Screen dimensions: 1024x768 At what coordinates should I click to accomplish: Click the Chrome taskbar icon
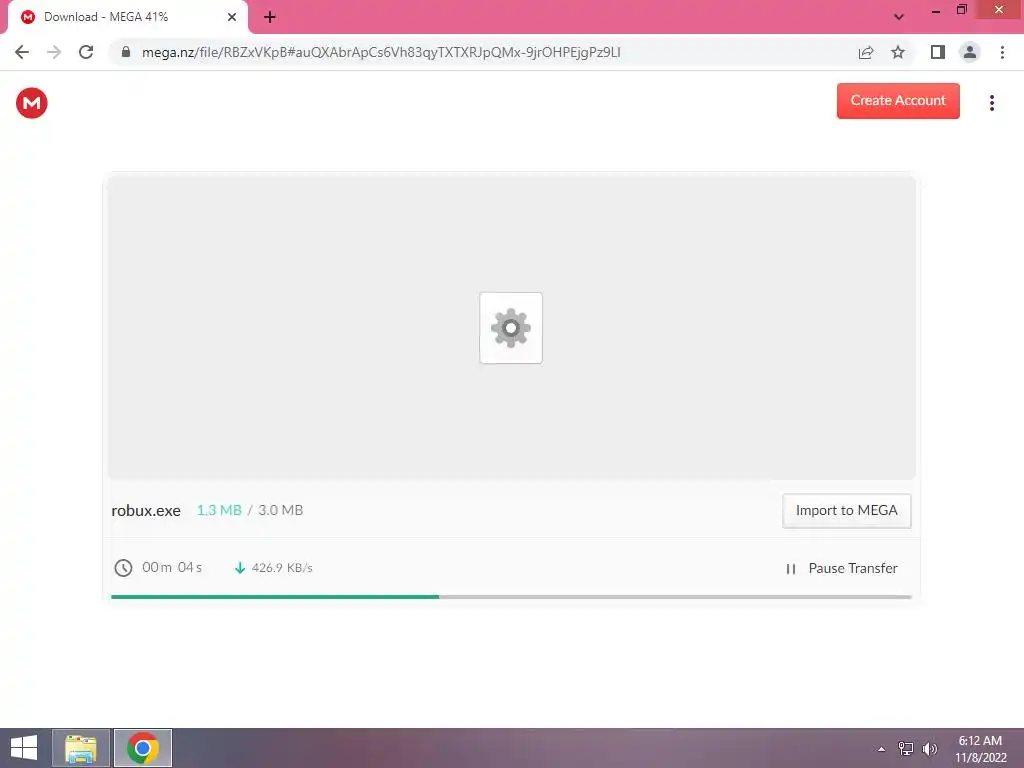pos(142,748)
